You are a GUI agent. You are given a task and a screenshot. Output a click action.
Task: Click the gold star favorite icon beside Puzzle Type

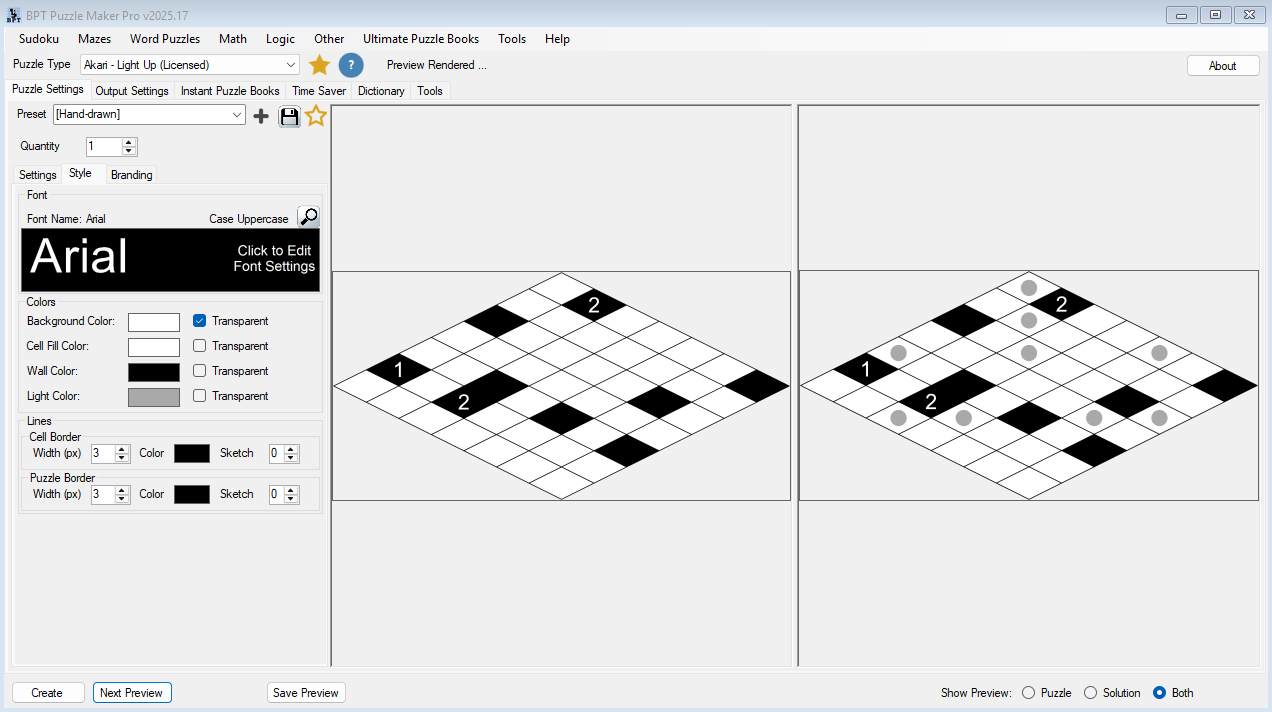(x=320, y=64)
